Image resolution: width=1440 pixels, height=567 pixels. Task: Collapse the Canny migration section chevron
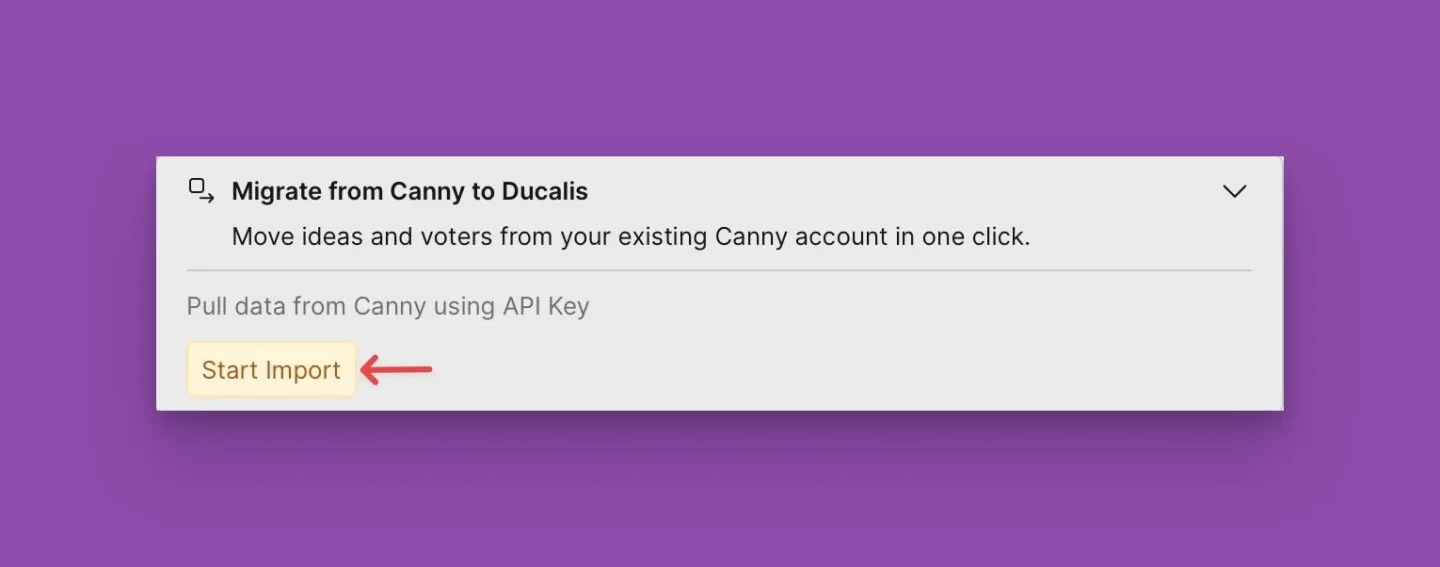(x=1235, y=191)
